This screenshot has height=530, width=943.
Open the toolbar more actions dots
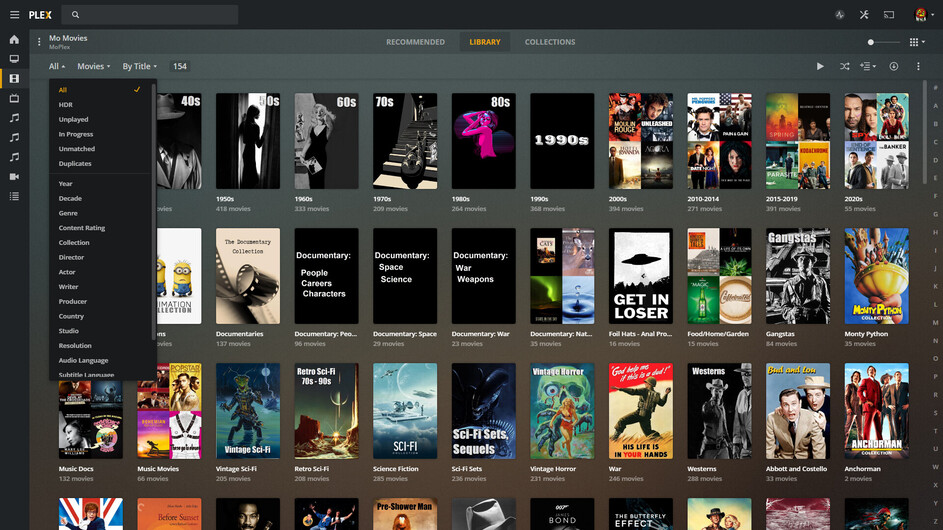[x=918, y=66]
